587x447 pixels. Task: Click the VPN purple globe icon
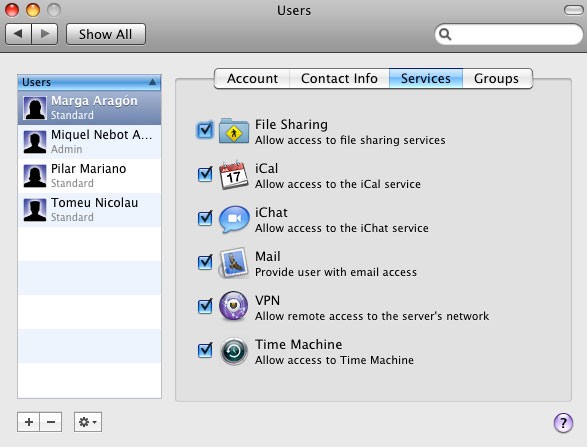point(234,306)
